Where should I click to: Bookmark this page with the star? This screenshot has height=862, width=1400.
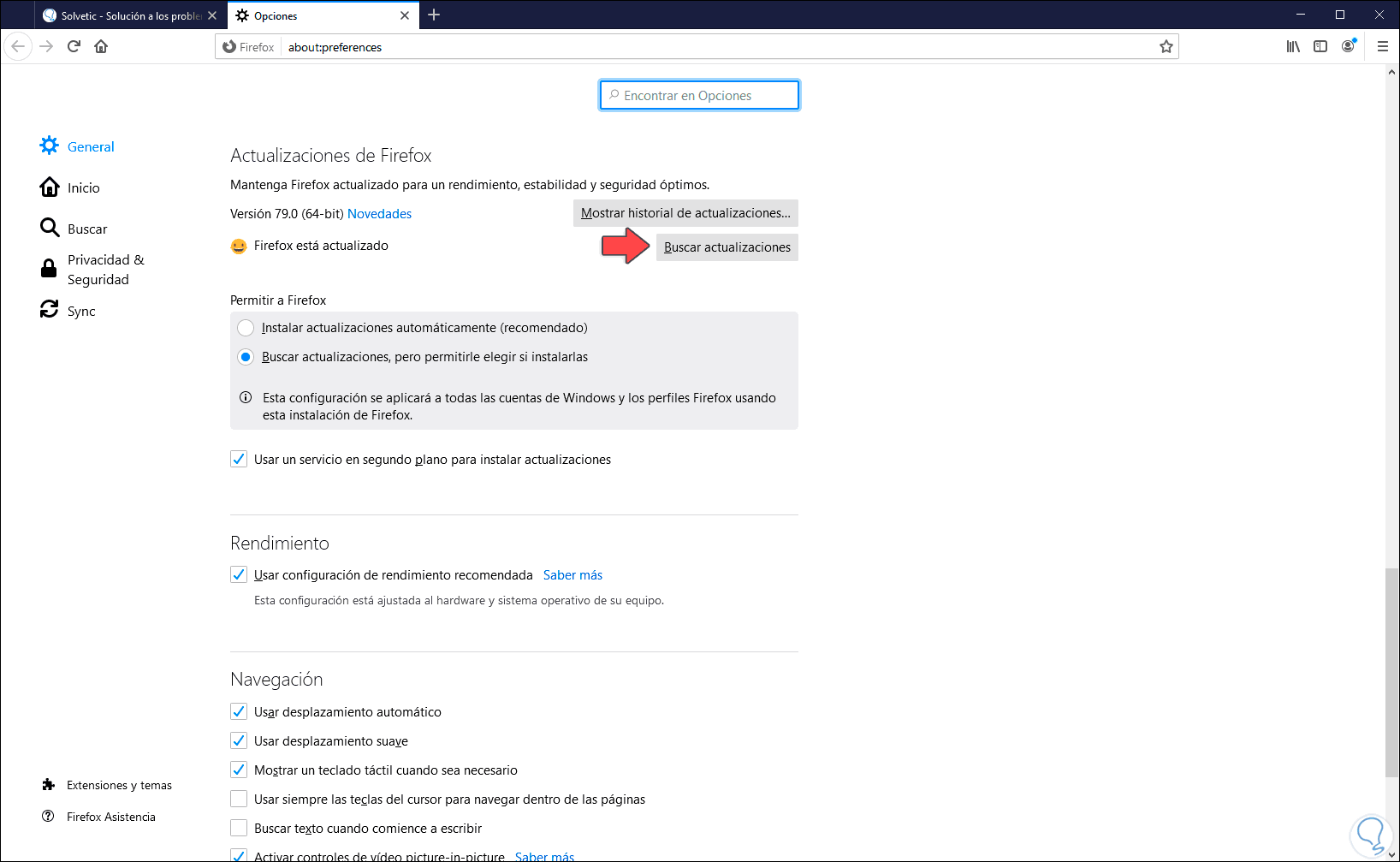click(x=1166, y=47)
